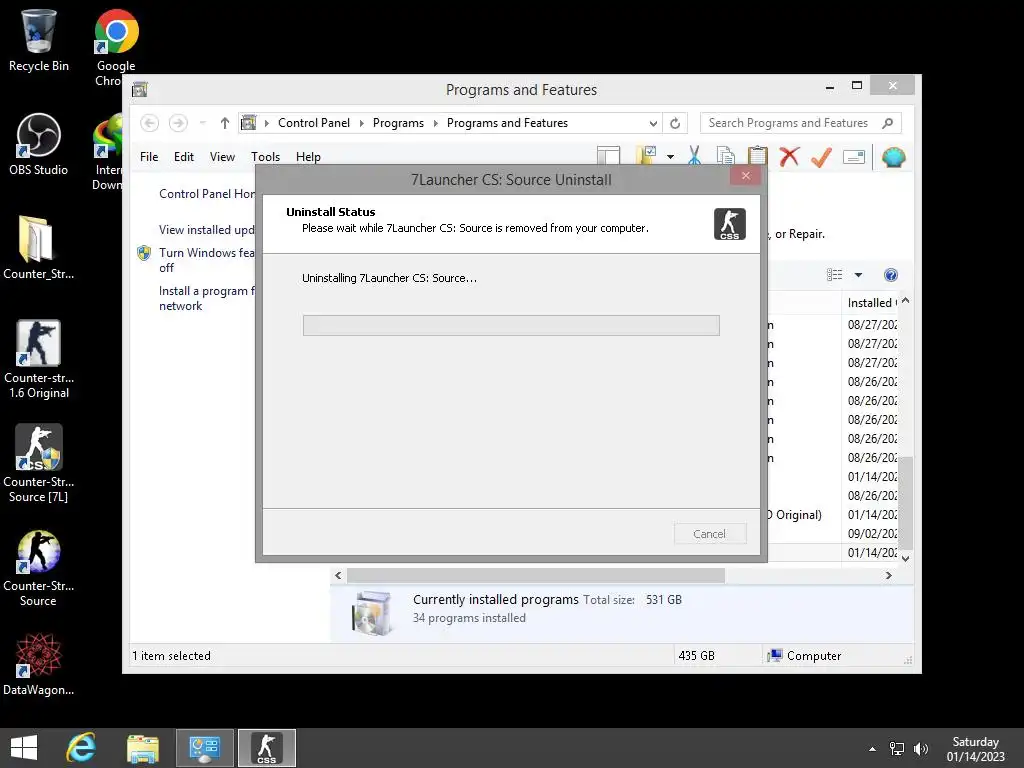Click vertical scrollbar down arrow in program list
The width and height of the screenshot is (1024, 768).
pyautogui.click(x=906, y=558)
